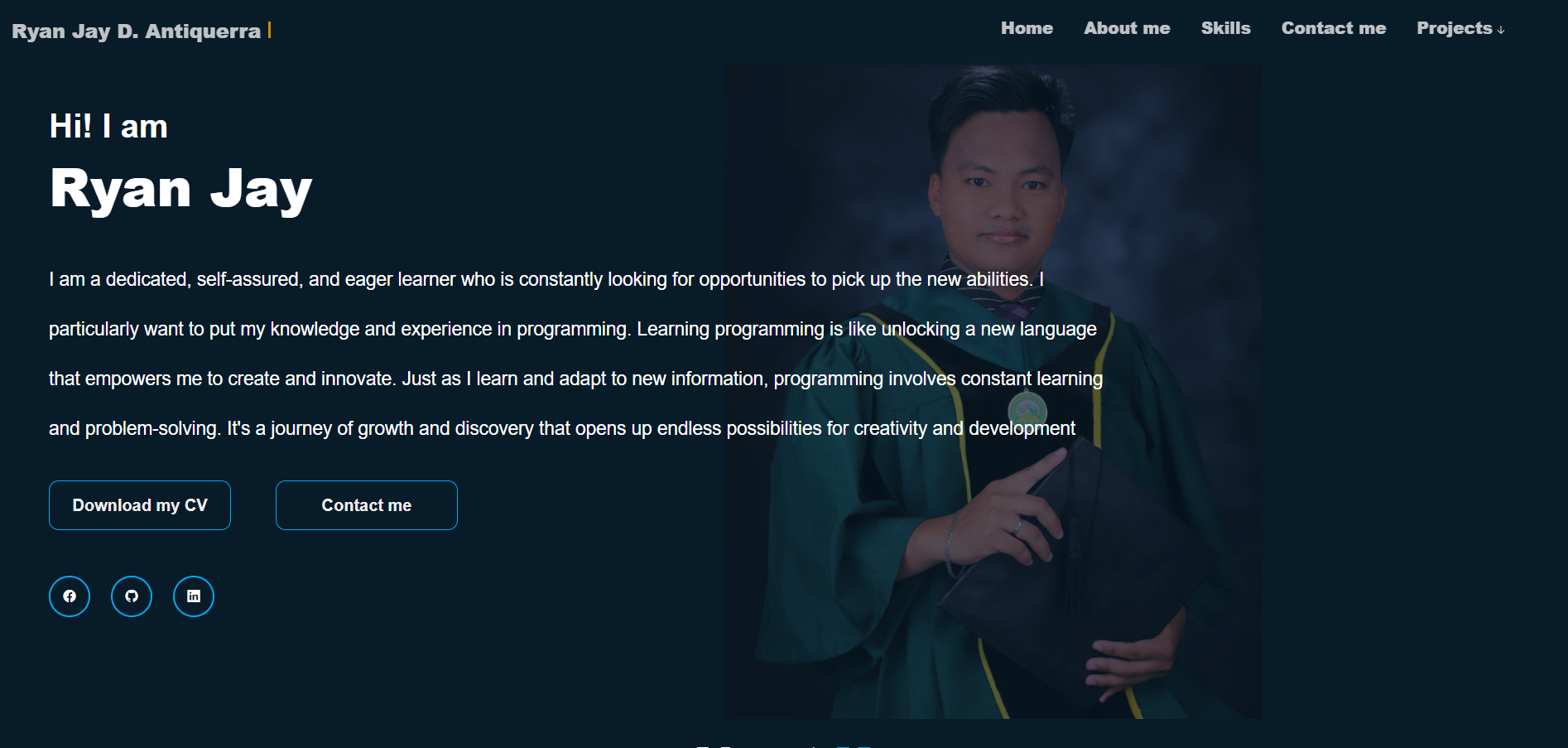Navigate to Skills in the navbar

pyautogui.click(x=1225, y=28)
